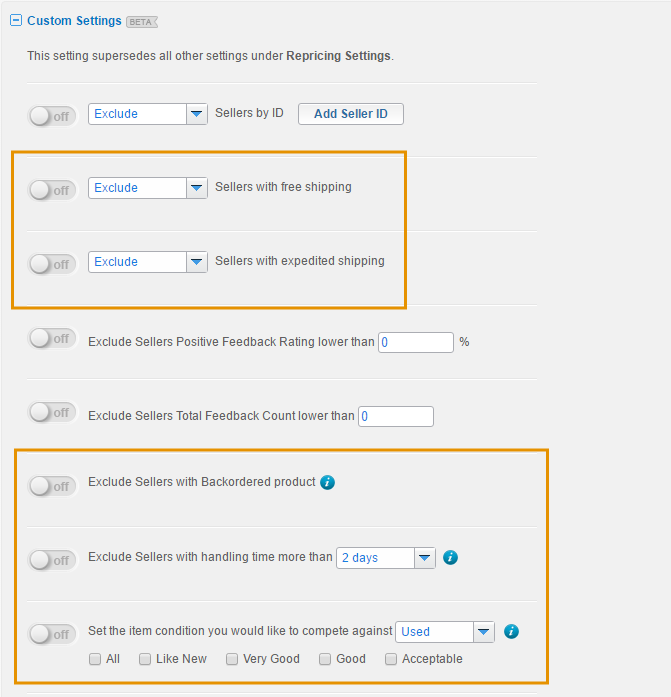Viewport: 671px width, 697px height.
Task: Toggle Exclude Sellers with Backordered product switch
Action: pyautogui.click(x=52, y=486)
